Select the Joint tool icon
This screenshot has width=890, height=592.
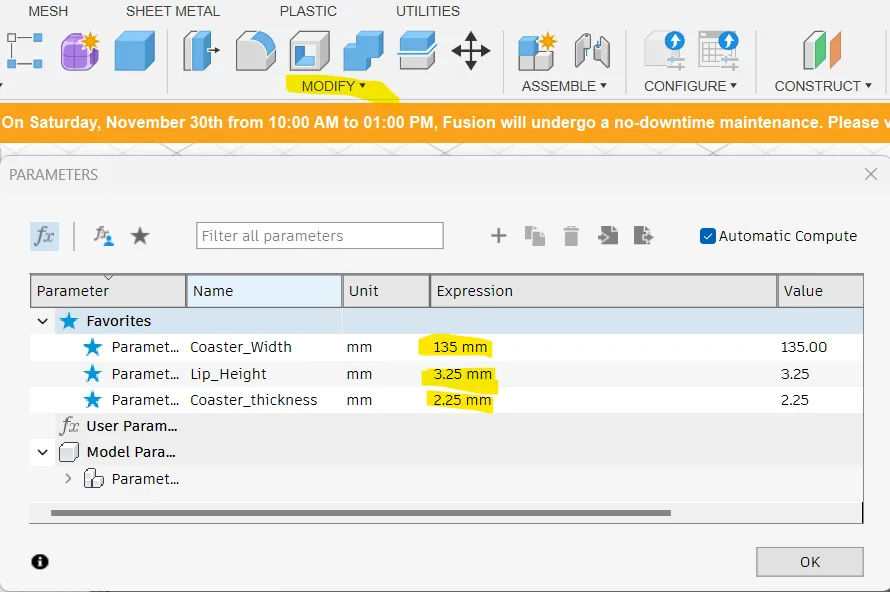[x=592, y=51]
